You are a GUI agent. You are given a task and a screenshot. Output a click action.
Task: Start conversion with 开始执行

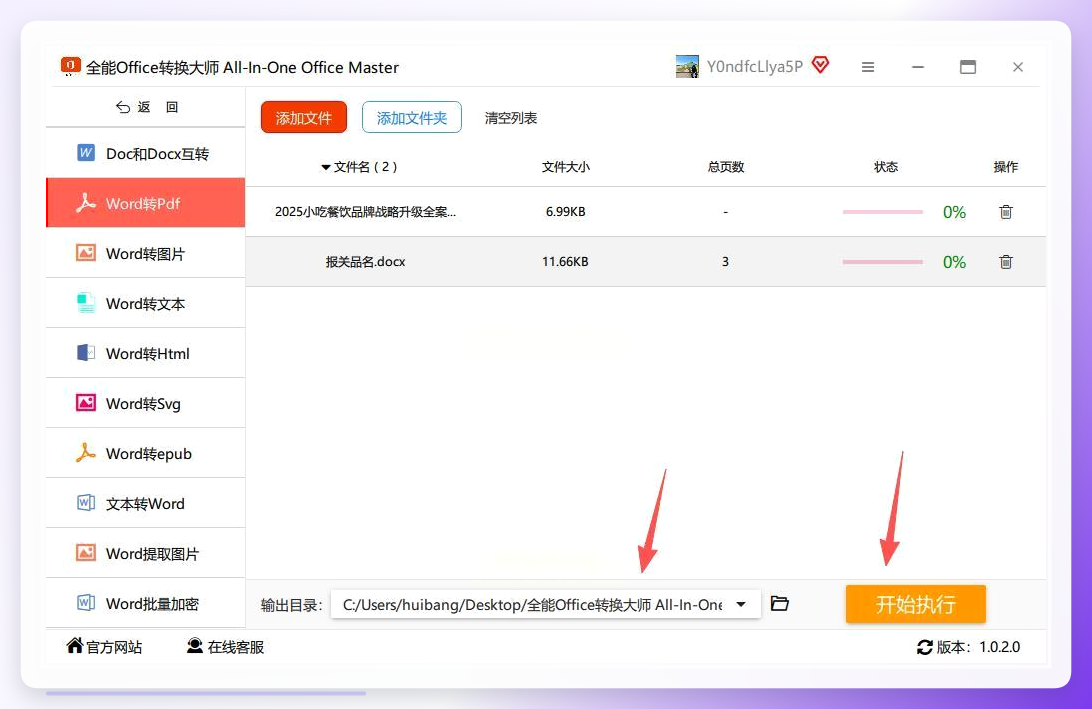coord(915,604)
